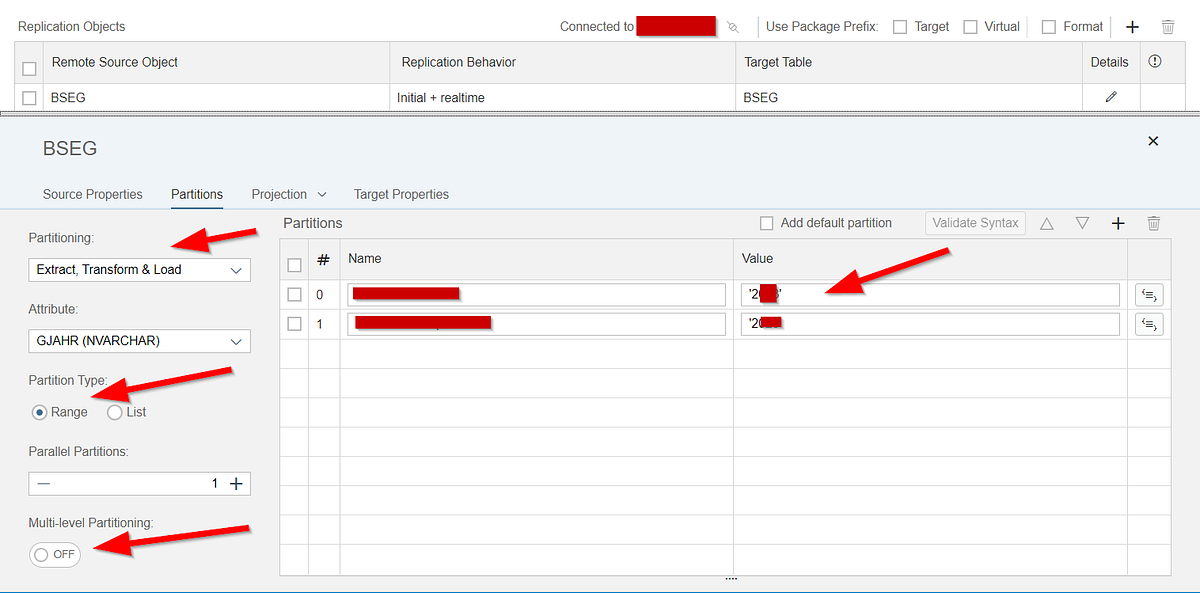
Task: Add a new partition with the plus icon
Action: point(1118,223)
